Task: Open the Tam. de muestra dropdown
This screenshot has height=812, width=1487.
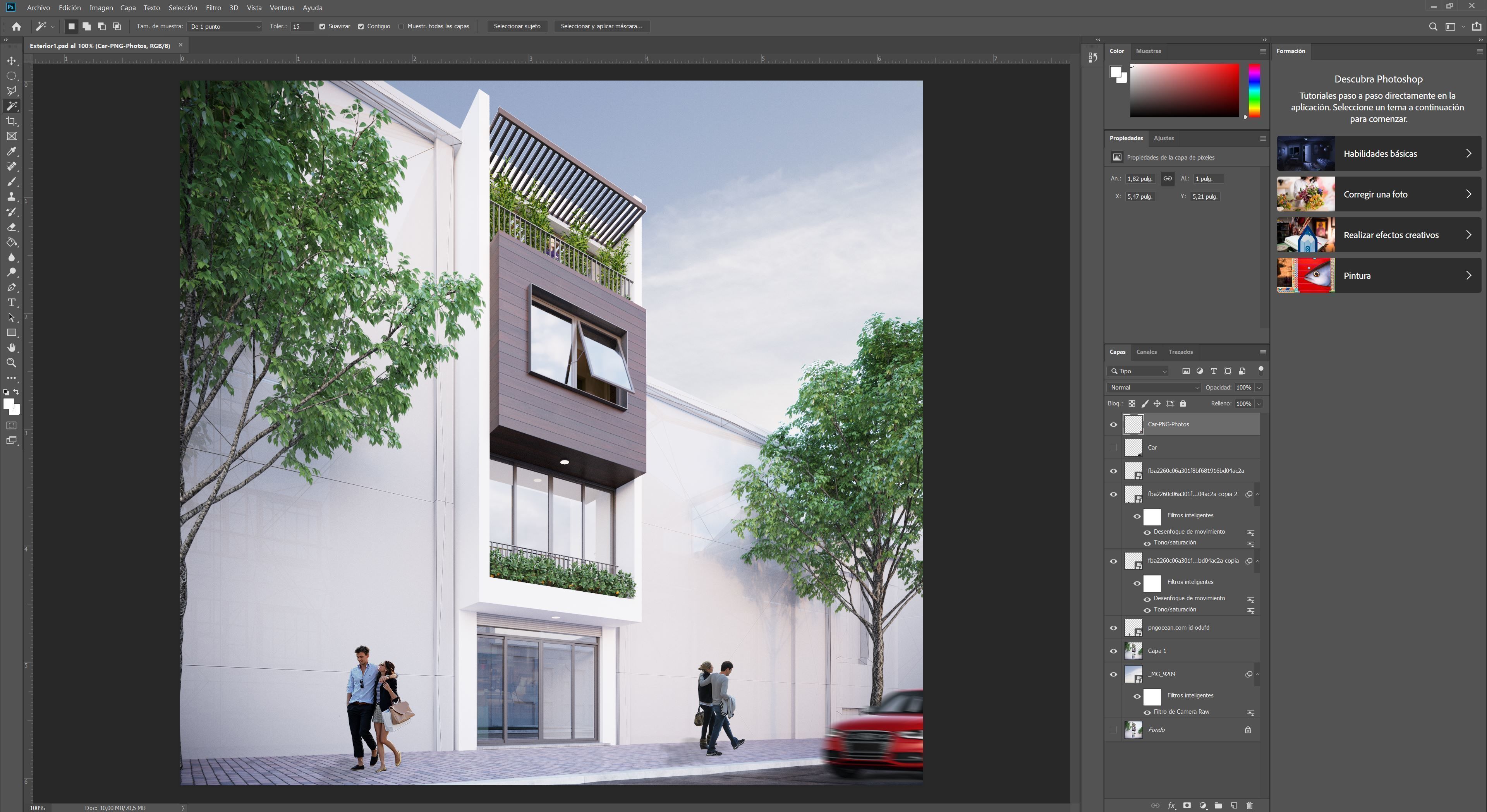Action: (225, 27)
